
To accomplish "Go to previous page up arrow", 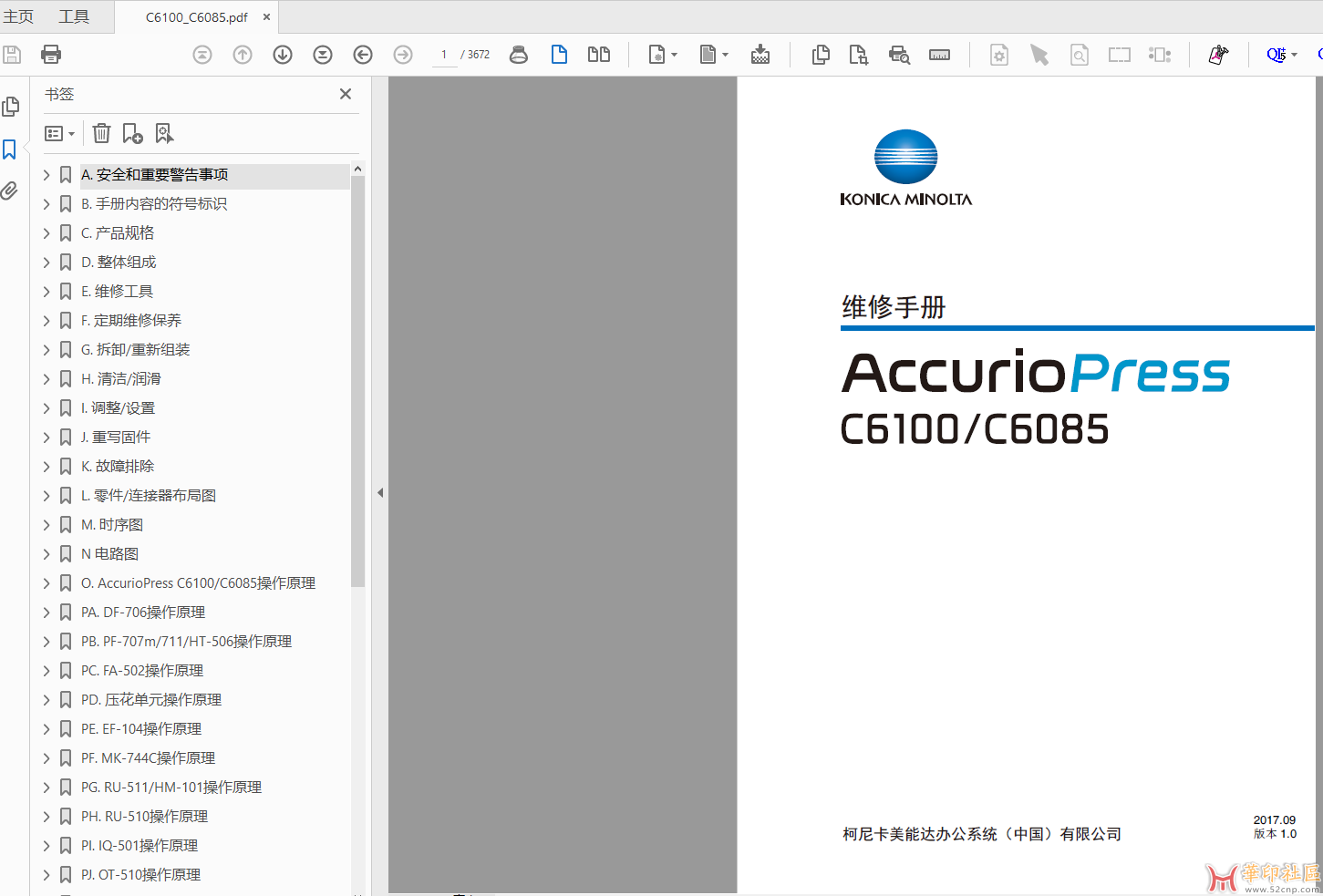I will 243,55.
